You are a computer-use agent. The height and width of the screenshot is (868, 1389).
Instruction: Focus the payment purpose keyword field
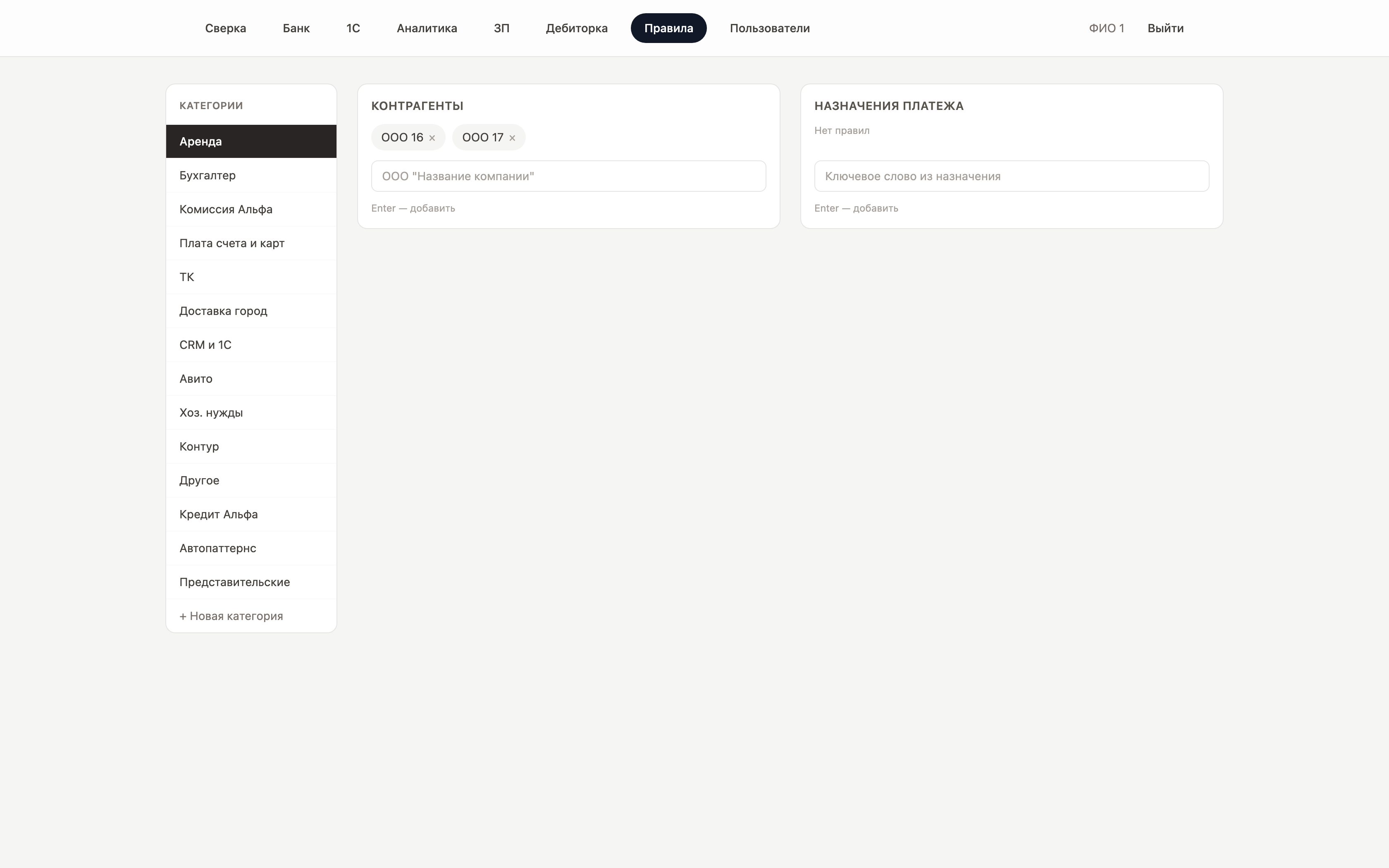tap(1012, 176)
